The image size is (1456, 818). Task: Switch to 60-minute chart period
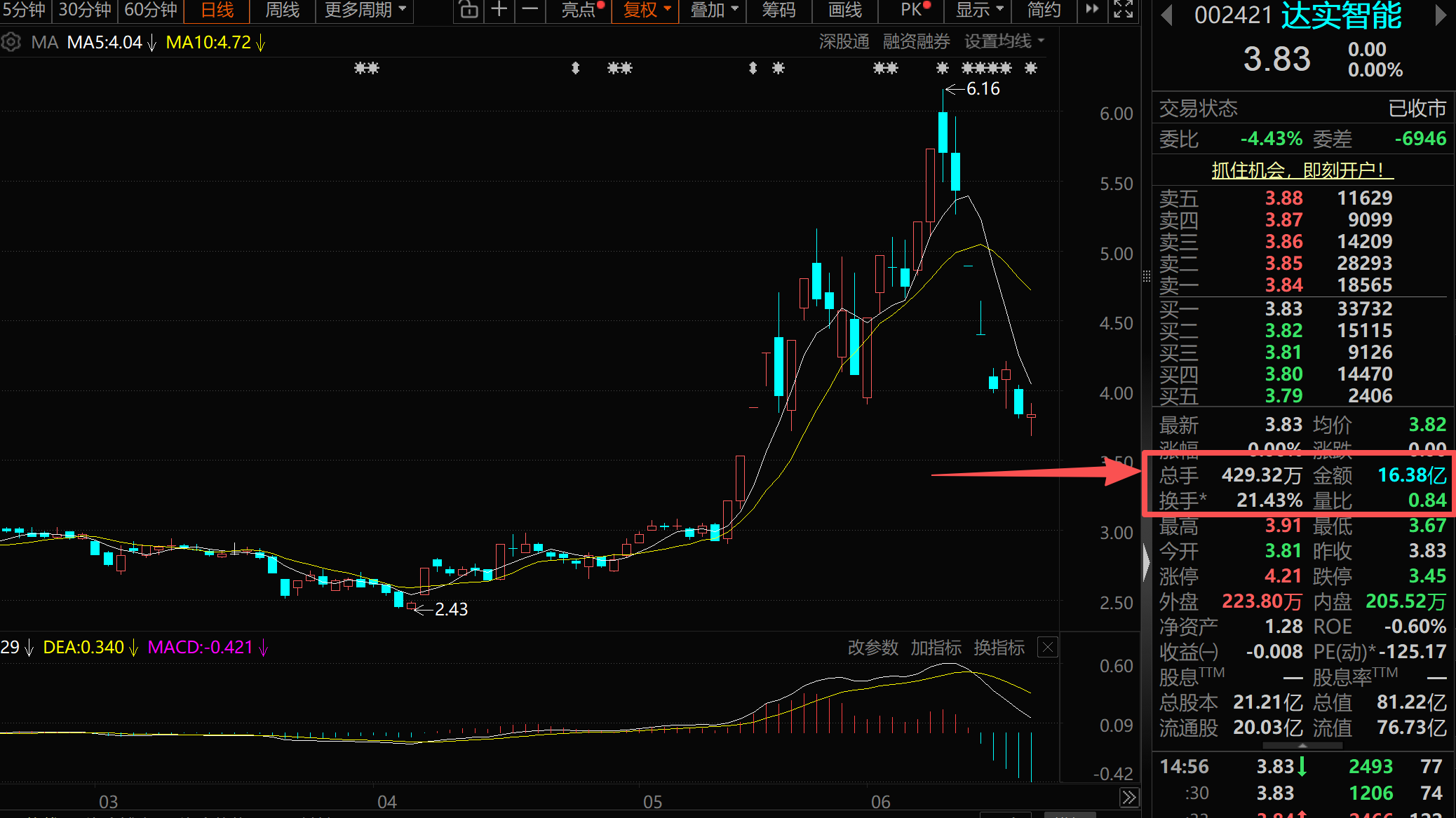[x=151, y=10]
